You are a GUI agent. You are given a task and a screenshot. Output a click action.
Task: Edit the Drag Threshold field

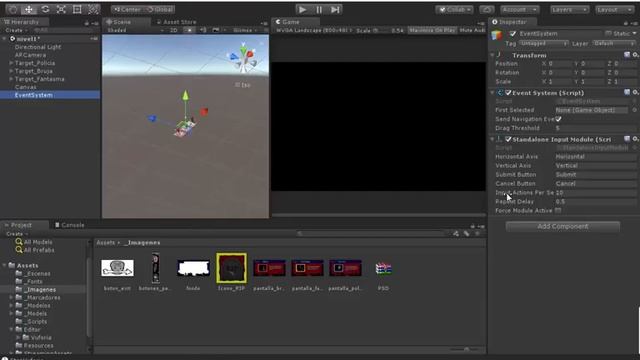coord(595,128)
